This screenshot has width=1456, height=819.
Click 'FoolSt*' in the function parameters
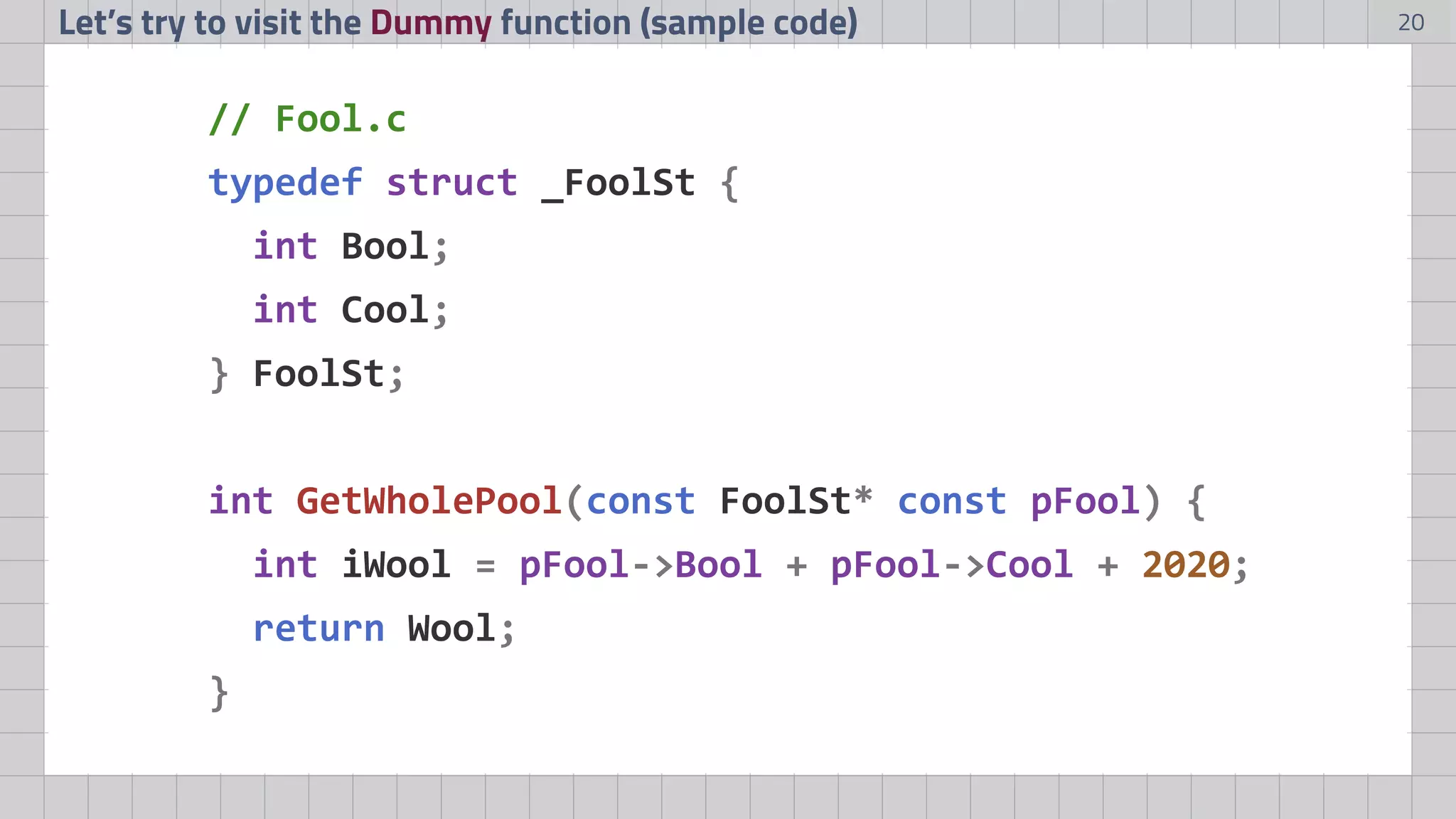796,501
